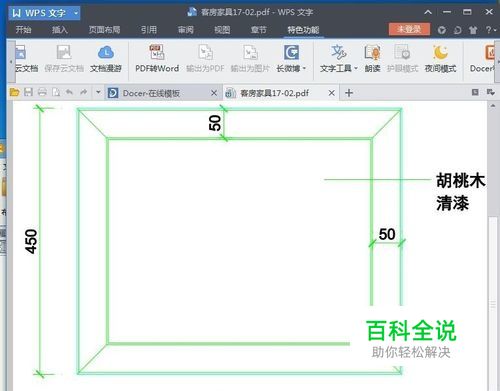Click the vertical scrollbar thumb

493,303
